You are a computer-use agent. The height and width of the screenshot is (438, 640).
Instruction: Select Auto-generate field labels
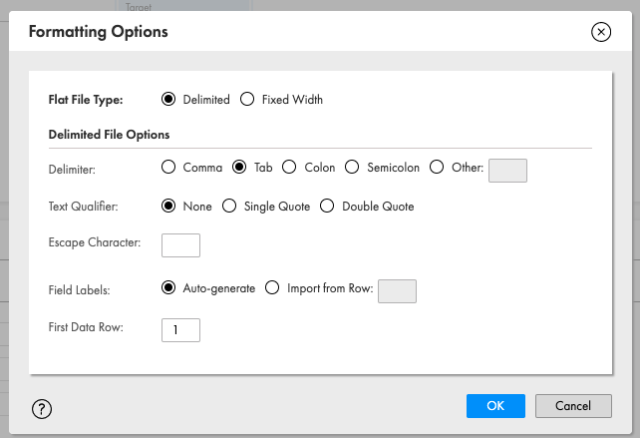pyautogui.click(x=168, y=288)
